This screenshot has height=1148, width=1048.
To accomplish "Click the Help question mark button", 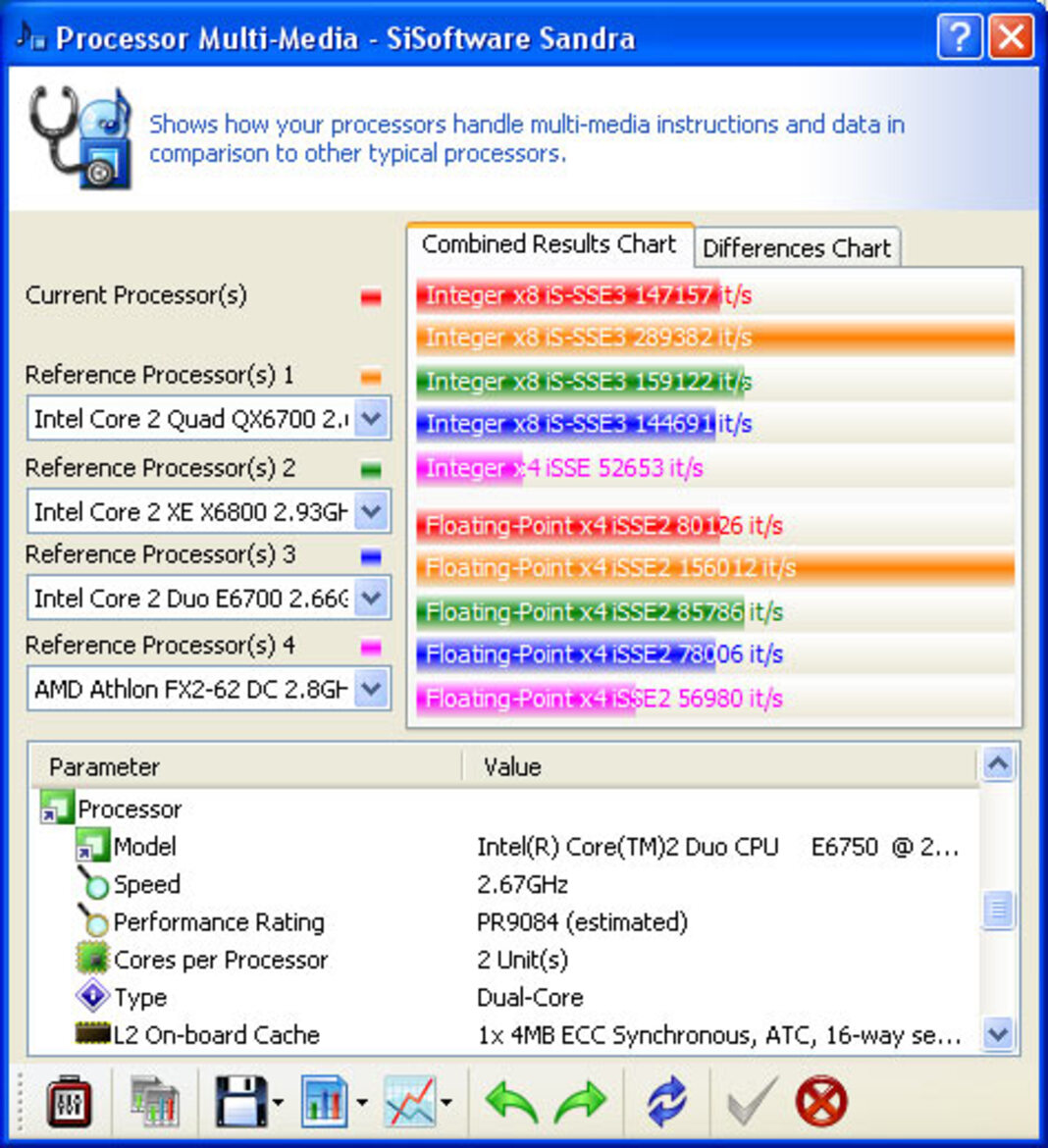I will pos(960,36).
